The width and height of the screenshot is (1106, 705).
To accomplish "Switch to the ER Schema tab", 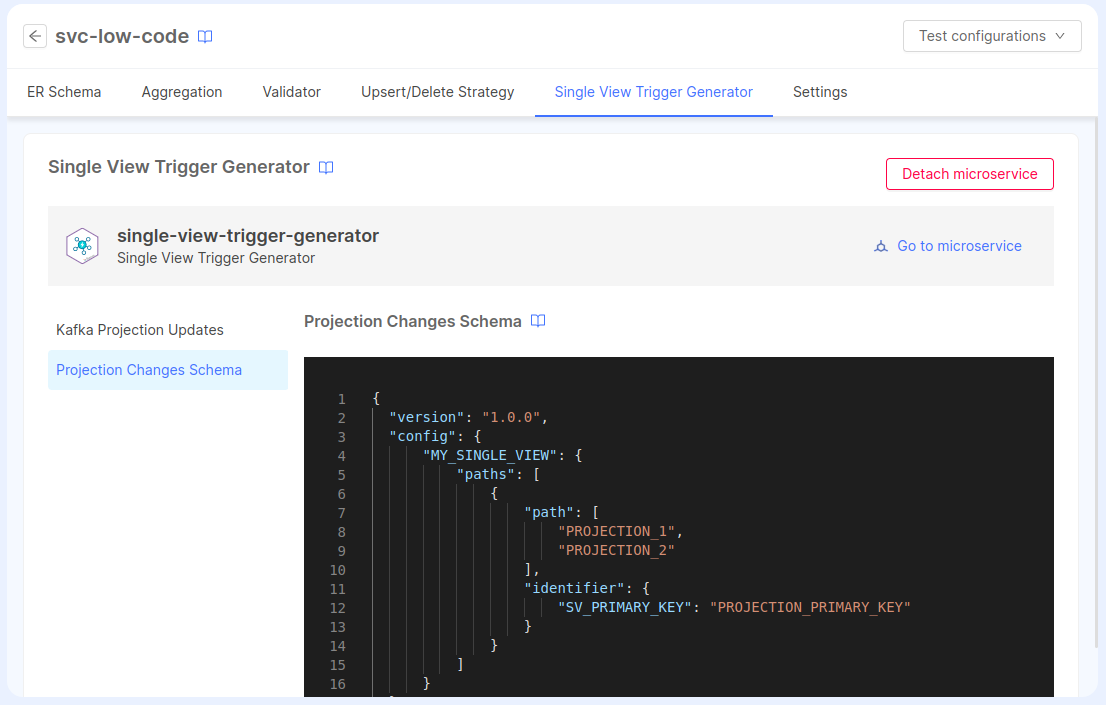I will click(63, 91).
